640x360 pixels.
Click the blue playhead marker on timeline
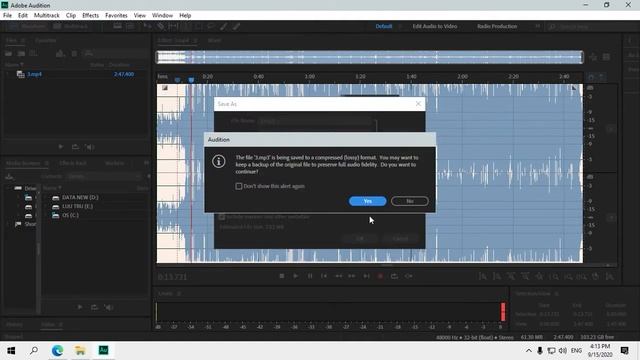tap(191, 79)
